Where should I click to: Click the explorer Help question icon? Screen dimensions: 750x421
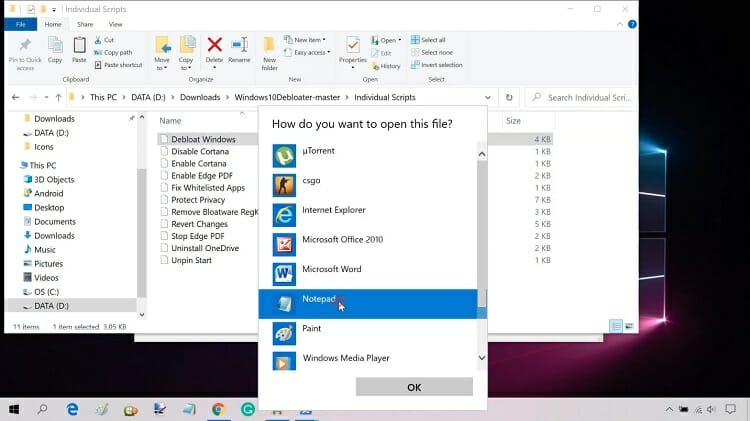(x=632, y=24)
